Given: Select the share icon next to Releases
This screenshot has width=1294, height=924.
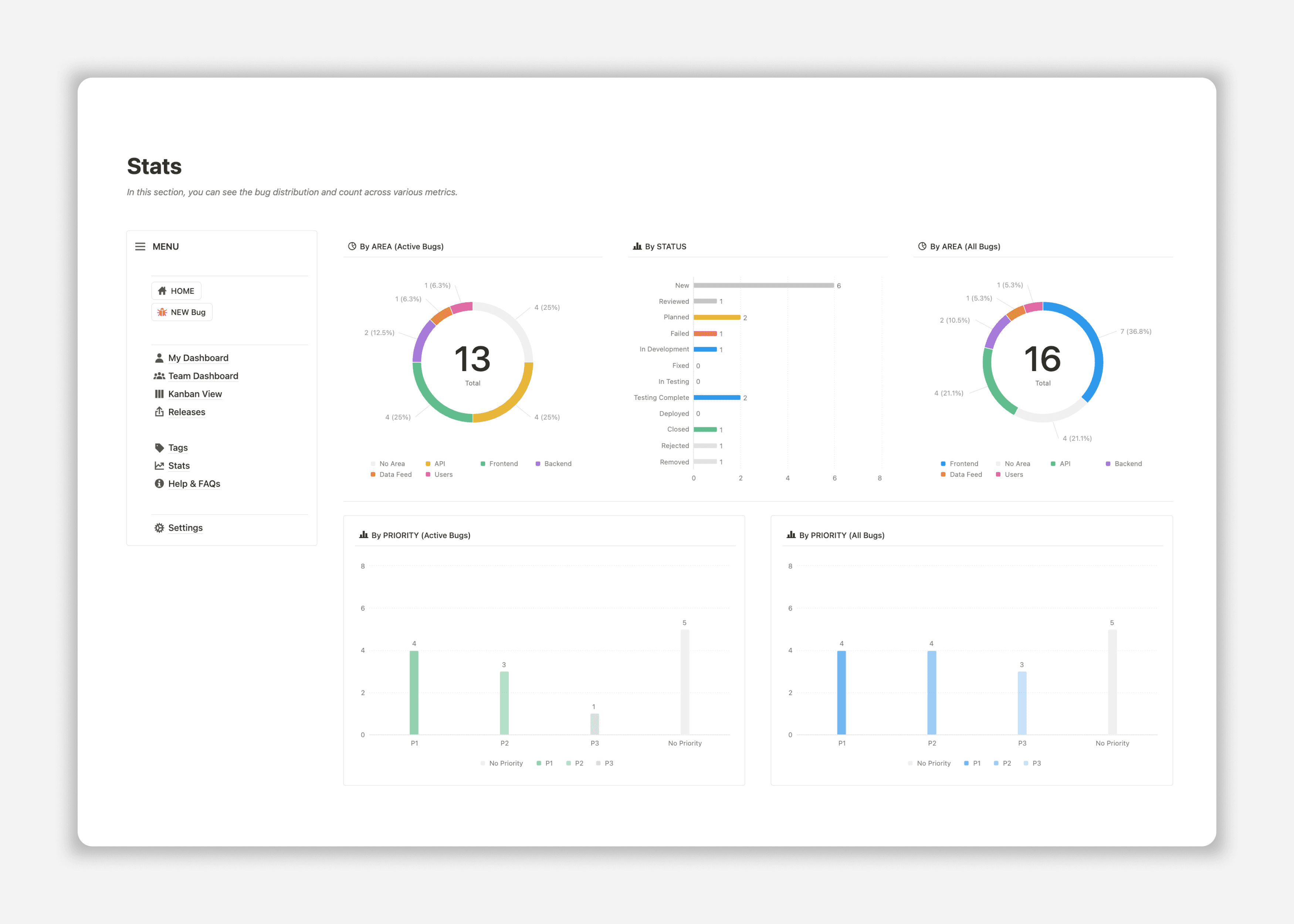Looking at the screenshot, I should [x=159, y=411].
